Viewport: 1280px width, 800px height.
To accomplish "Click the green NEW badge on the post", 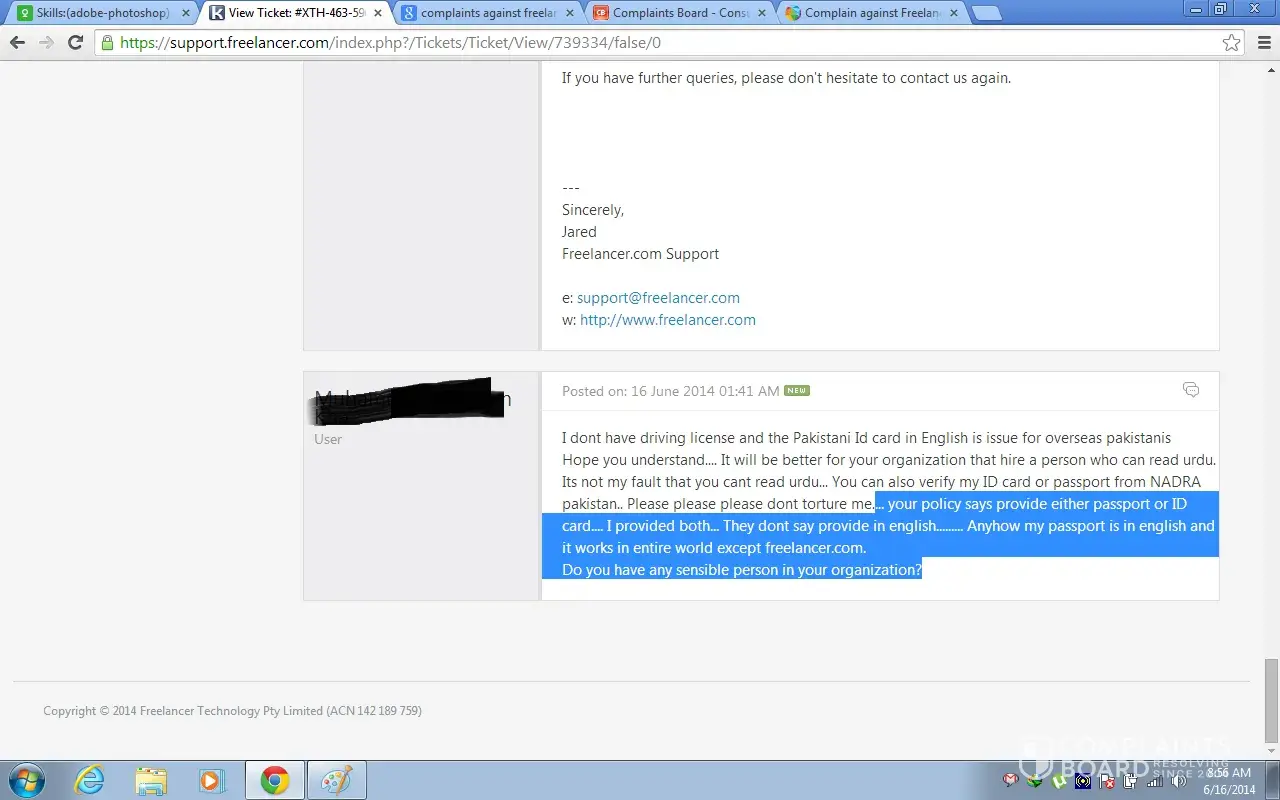I will coord(797,390).
